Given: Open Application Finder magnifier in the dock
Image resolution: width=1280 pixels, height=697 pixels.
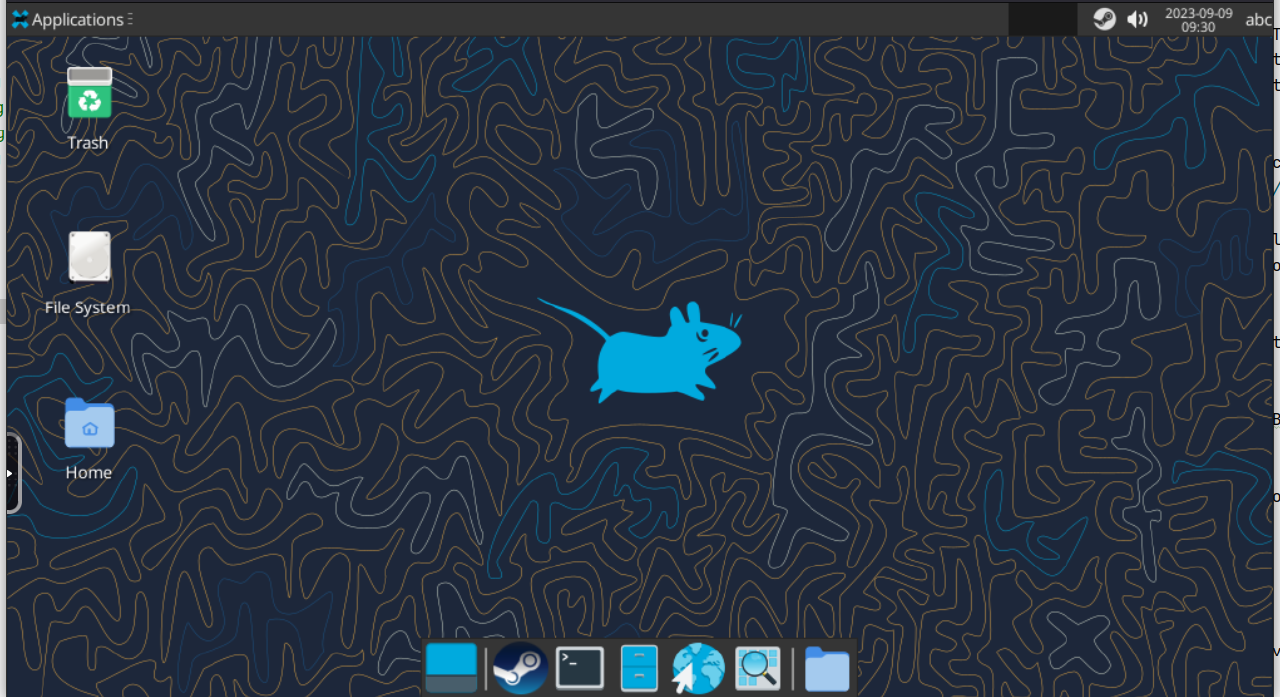Looking at the screenshot, I should (758, 667).
